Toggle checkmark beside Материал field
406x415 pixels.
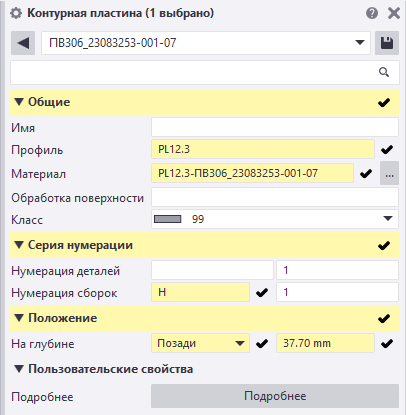coord(366,173)
